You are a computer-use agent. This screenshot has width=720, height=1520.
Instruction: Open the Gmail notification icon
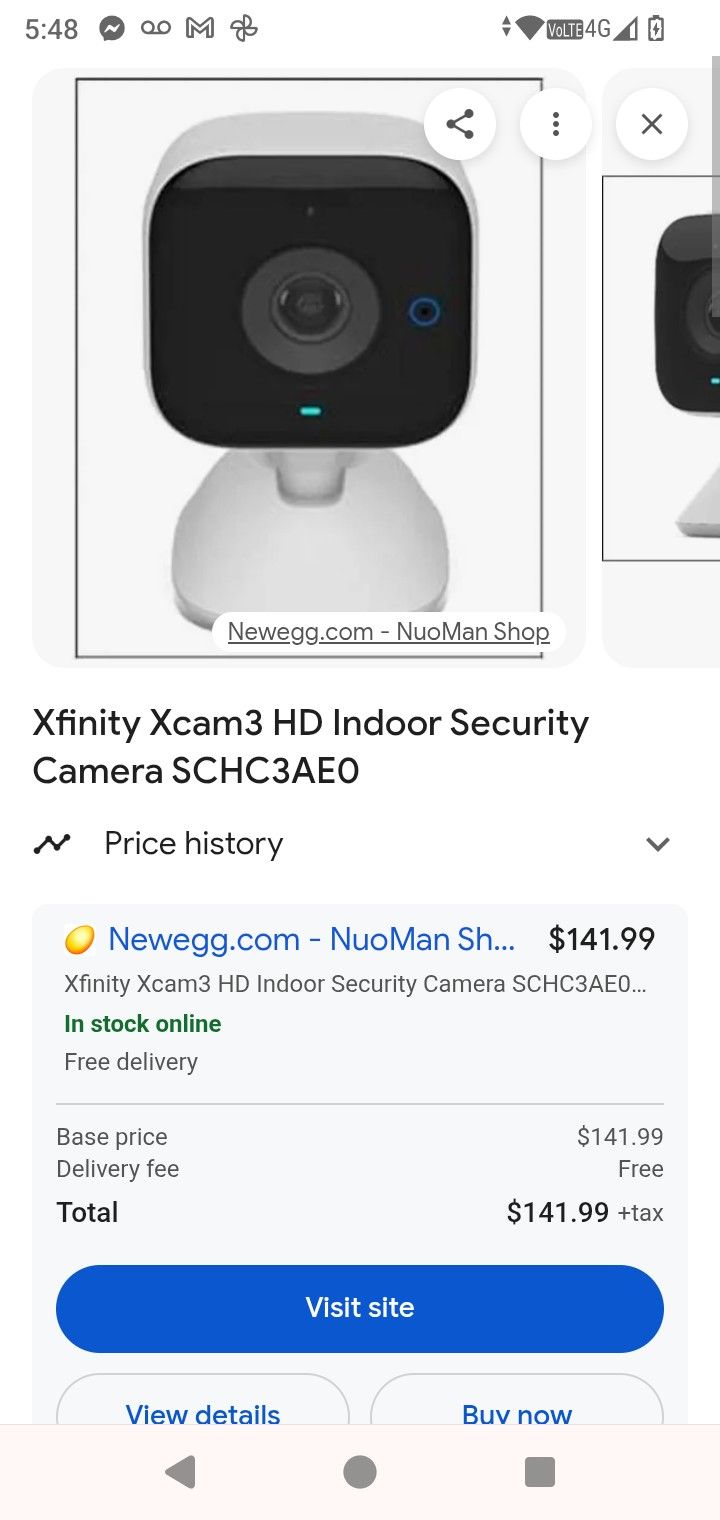pos(199,29)
